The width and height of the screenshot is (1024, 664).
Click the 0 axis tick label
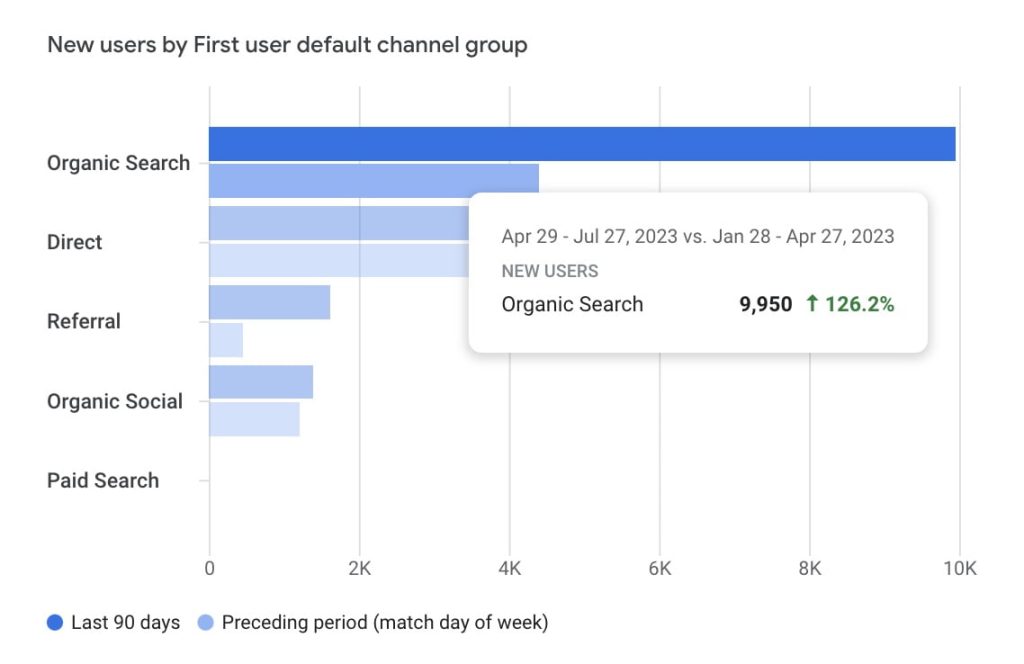[x=210, y=569]
